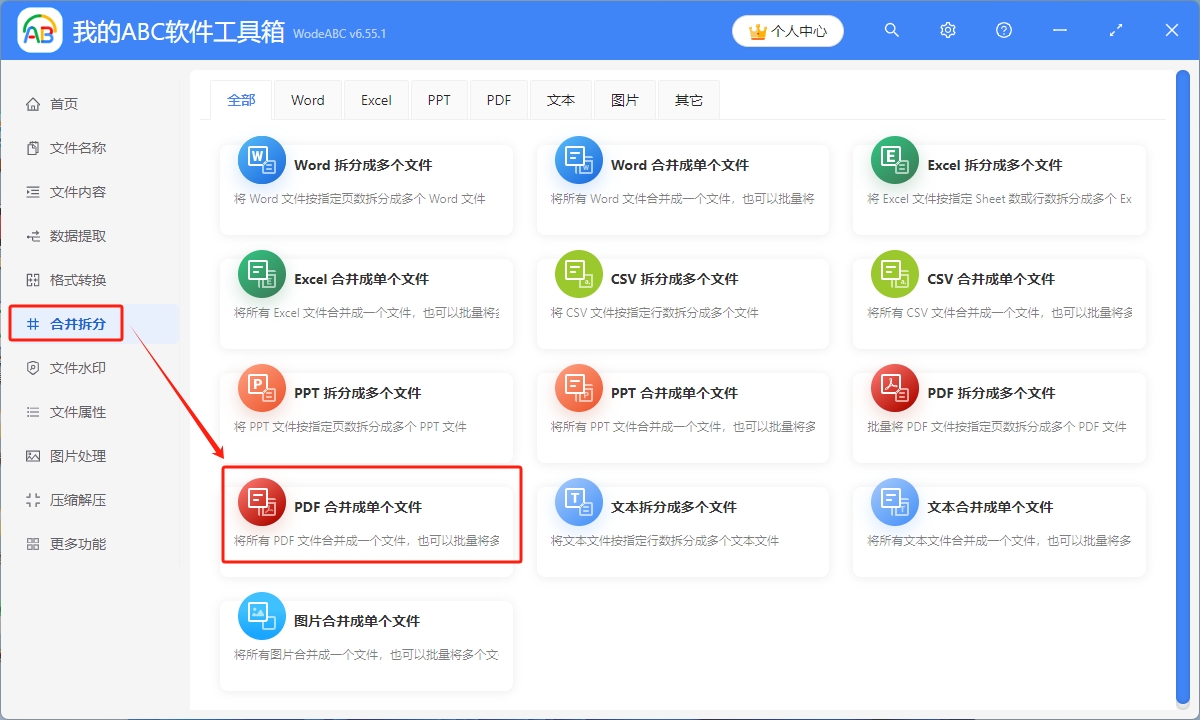Switch to the Excel tab
This screenshot has width=1200, height=720.
pos(376,99)
